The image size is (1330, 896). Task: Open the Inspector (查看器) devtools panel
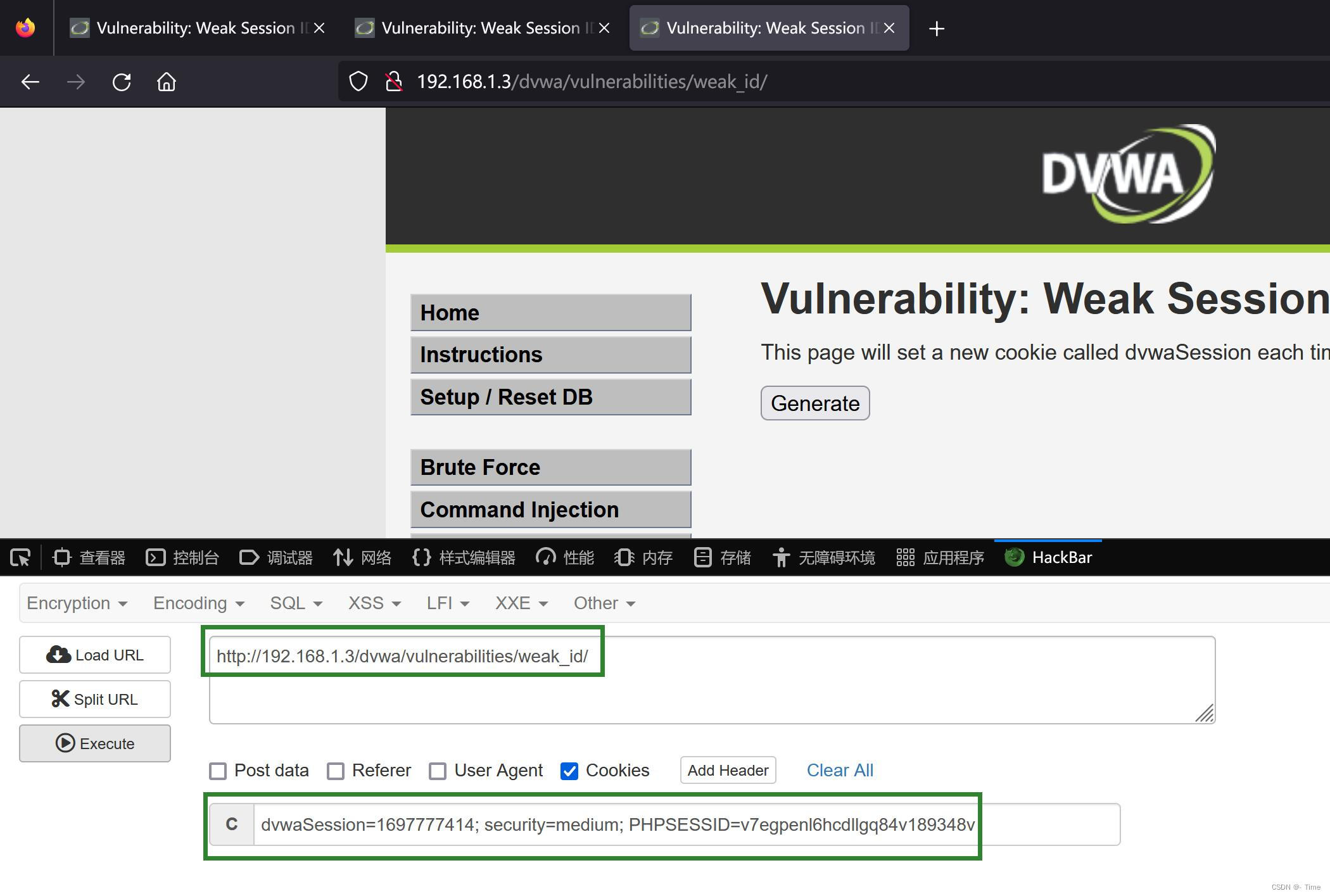tap(89, 557)
